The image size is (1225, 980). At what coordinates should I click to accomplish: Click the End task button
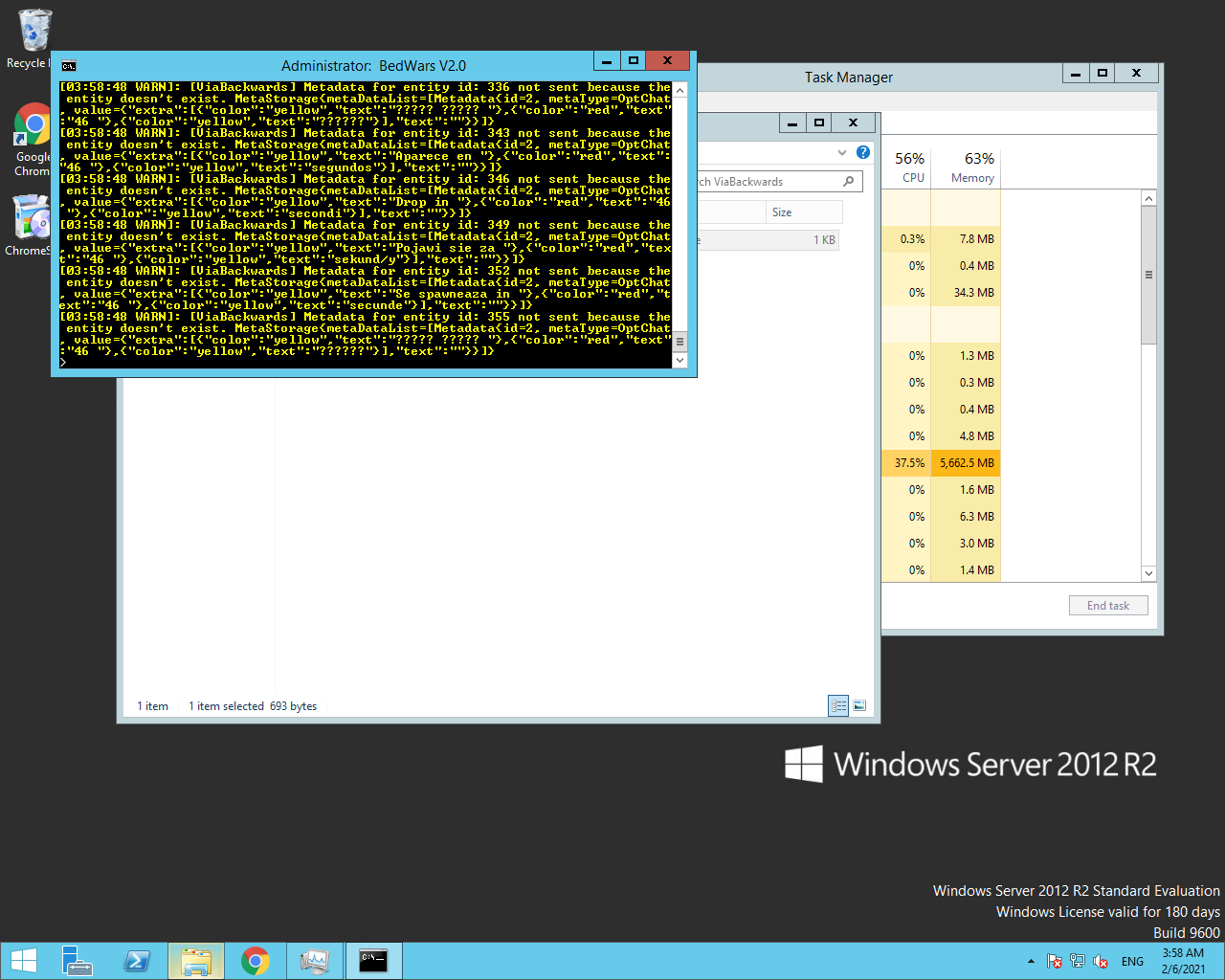[1108, 606]
